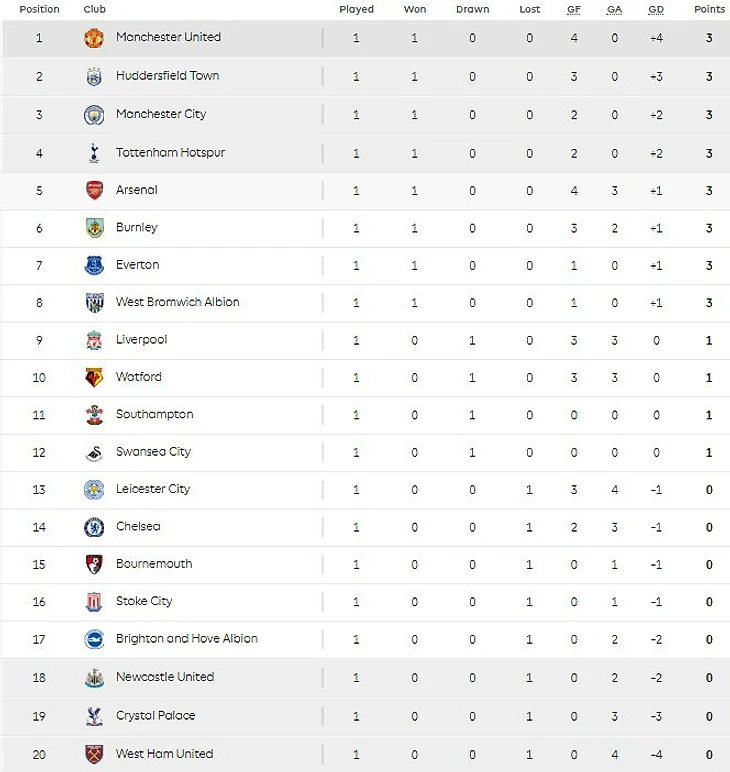Click the Stoke City club badge
730x772 pixels.
94,602
